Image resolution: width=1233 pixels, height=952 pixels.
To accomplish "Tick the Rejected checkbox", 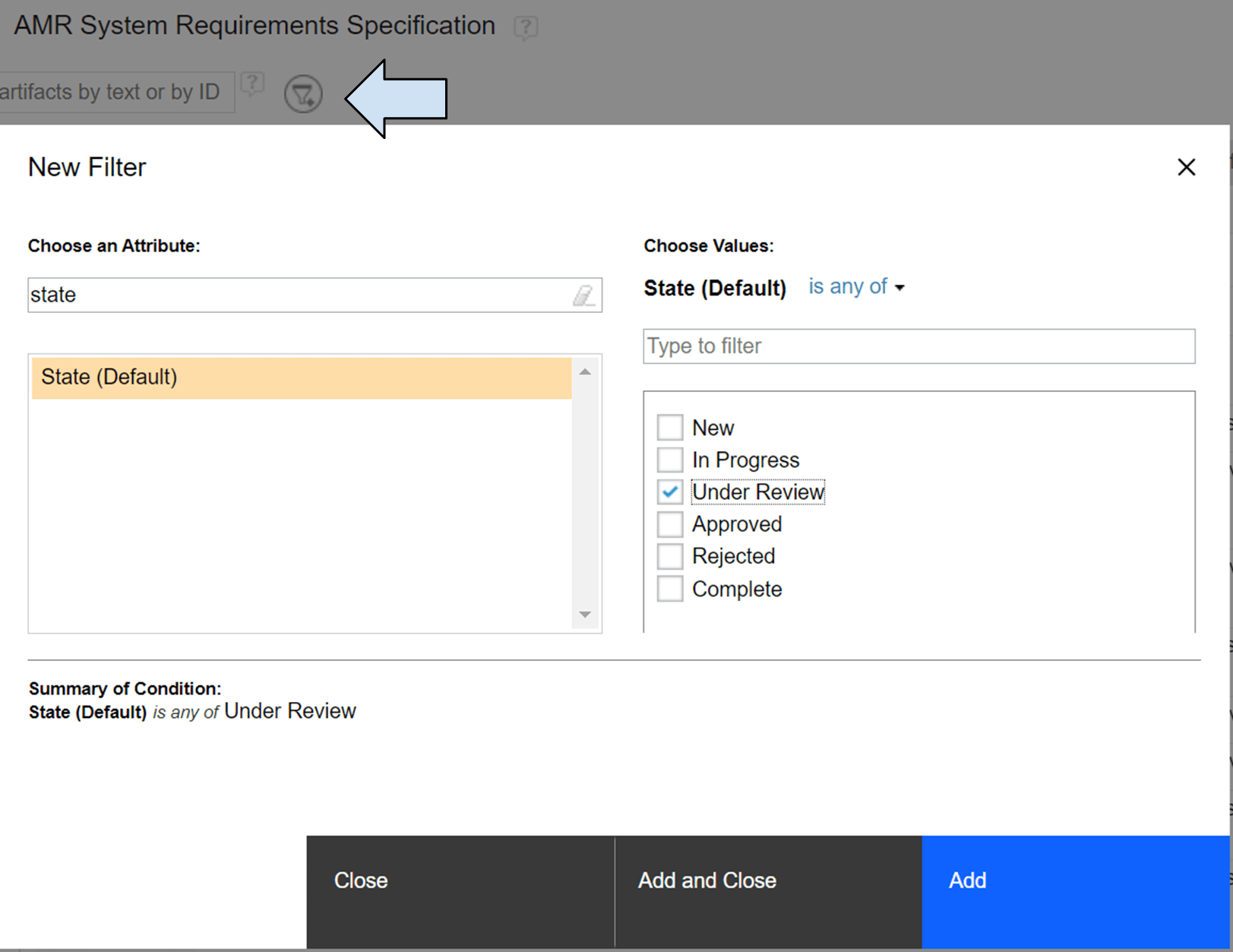I will pos(670,556).
